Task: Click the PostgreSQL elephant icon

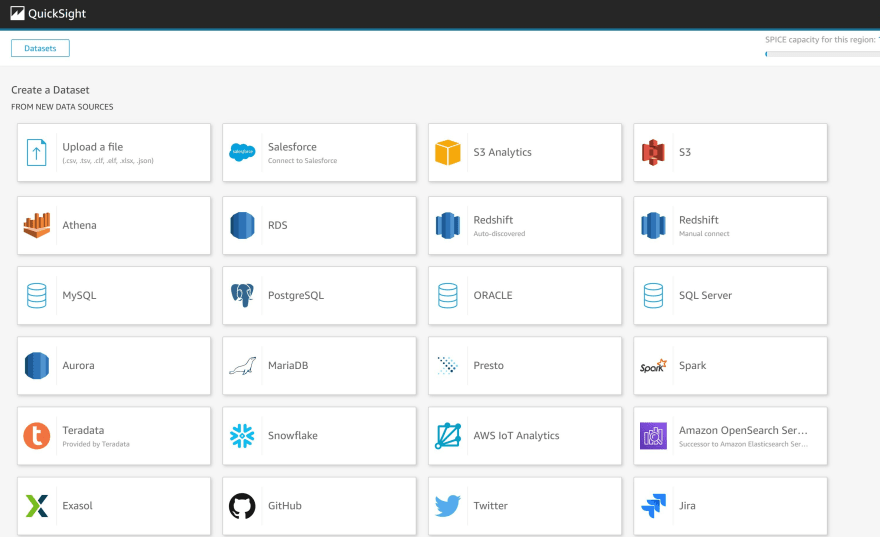Action: coord(242,295)
